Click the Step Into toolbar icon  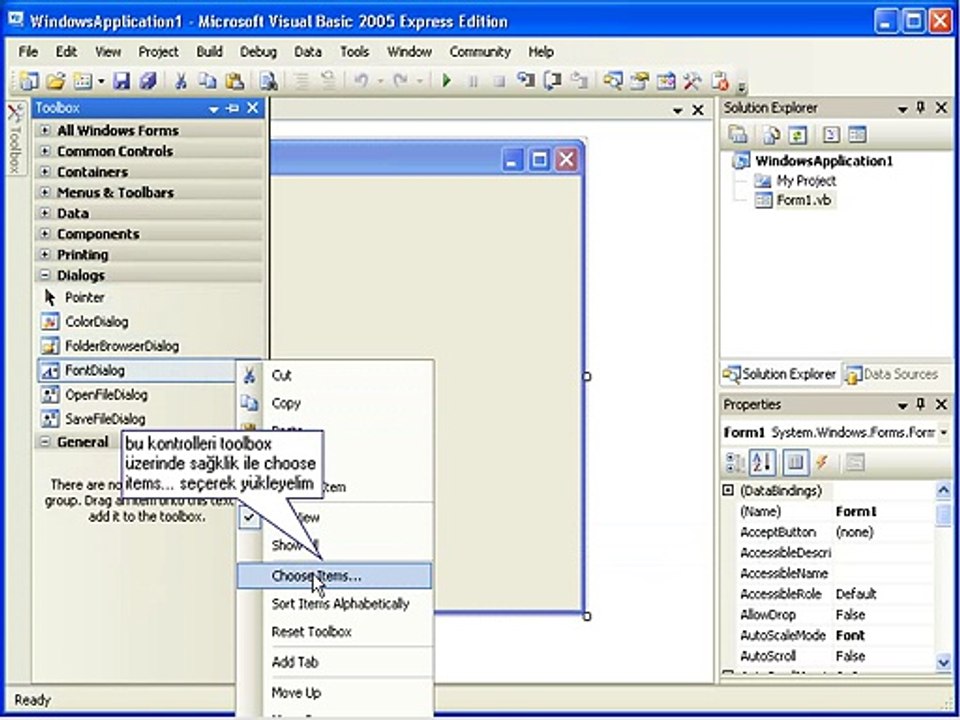click(525, 81)
